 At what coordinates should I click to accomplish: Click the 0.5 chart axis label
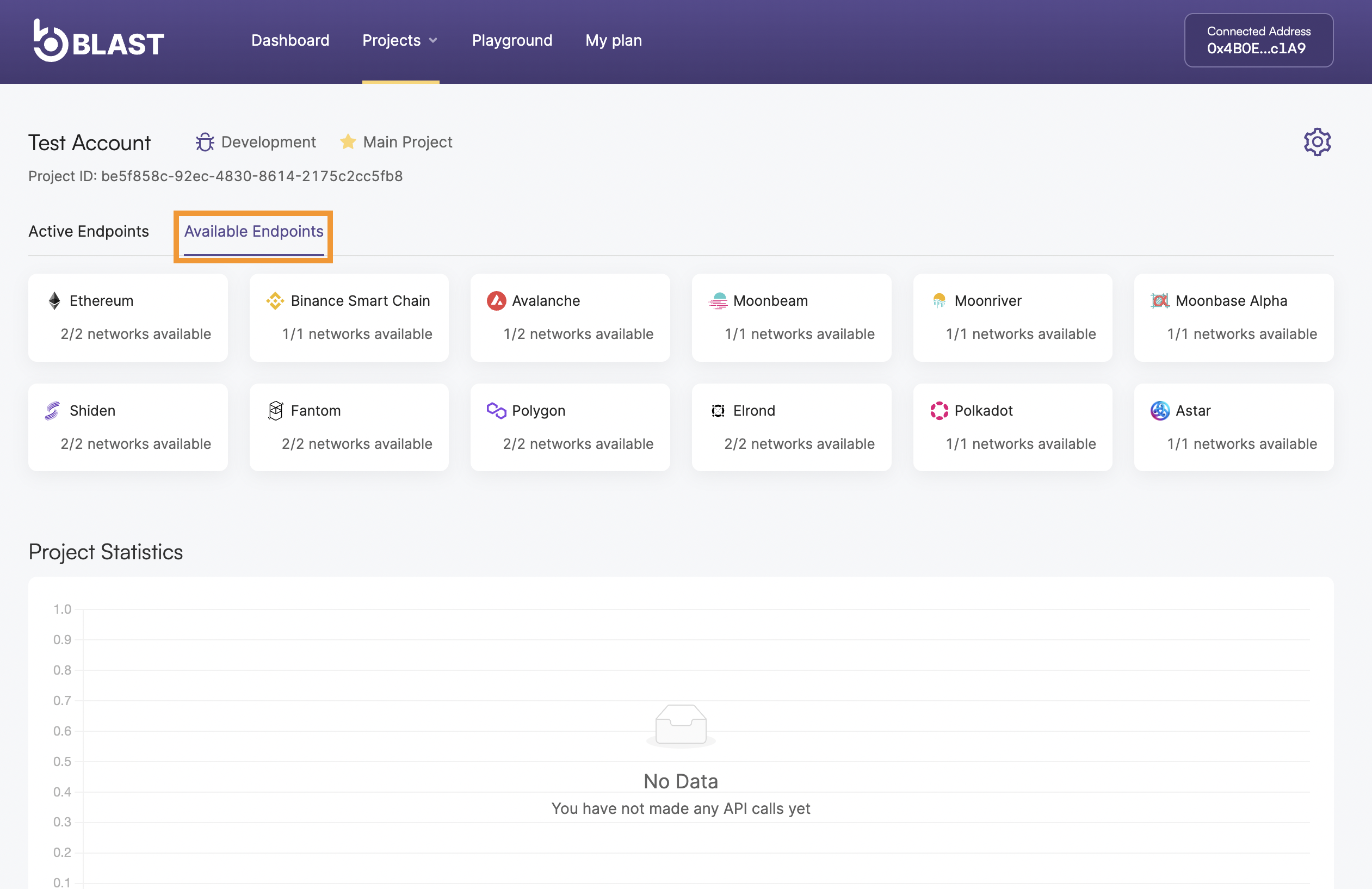(x=62, y=761)
